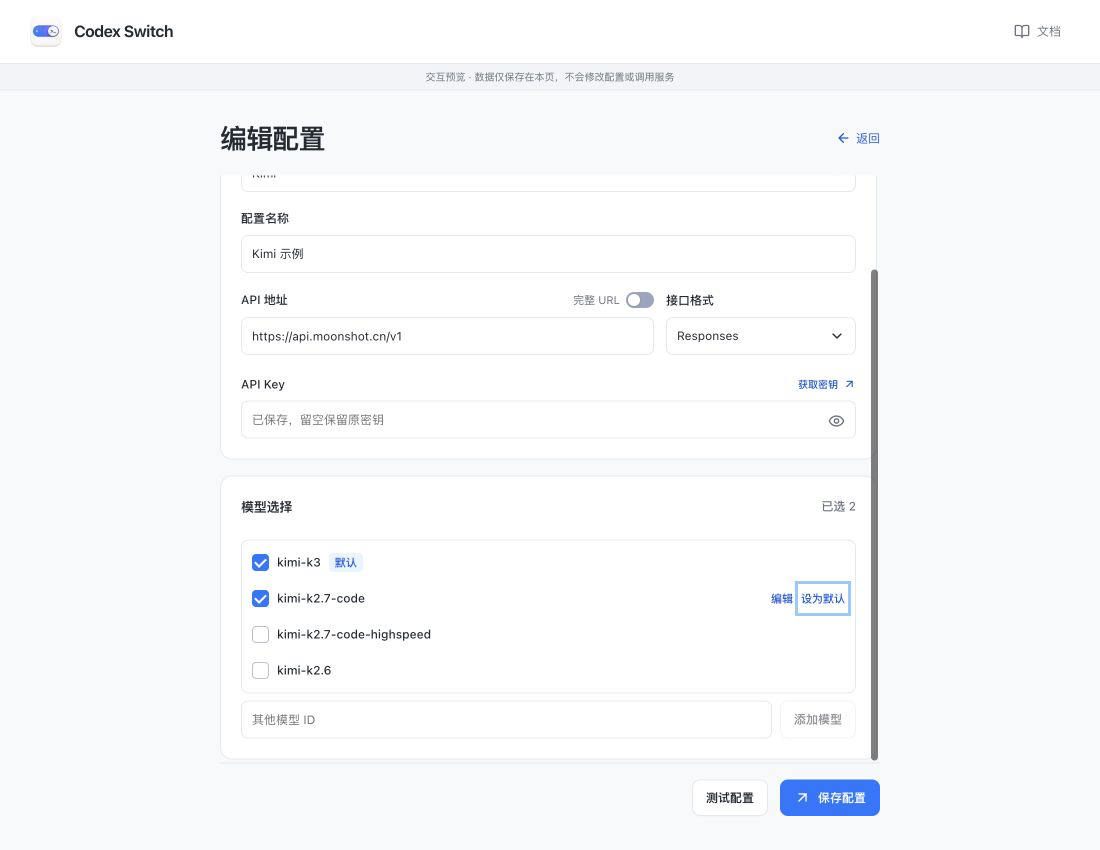
Task: Click the Codex Switch title text
Action: click(x=123, y=32)
